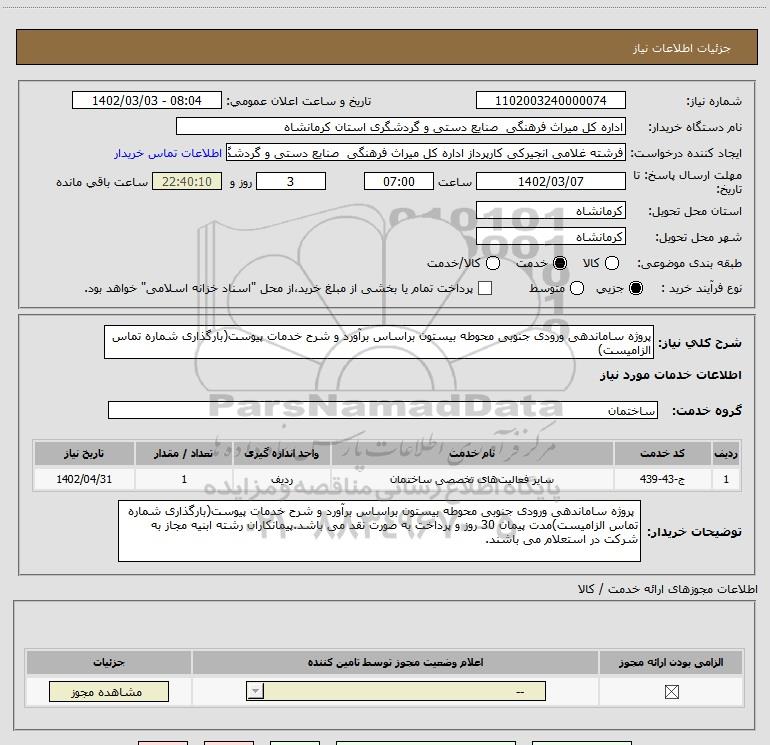
Task: Click the buyer notes text area
Action: [x=379, y=531]
